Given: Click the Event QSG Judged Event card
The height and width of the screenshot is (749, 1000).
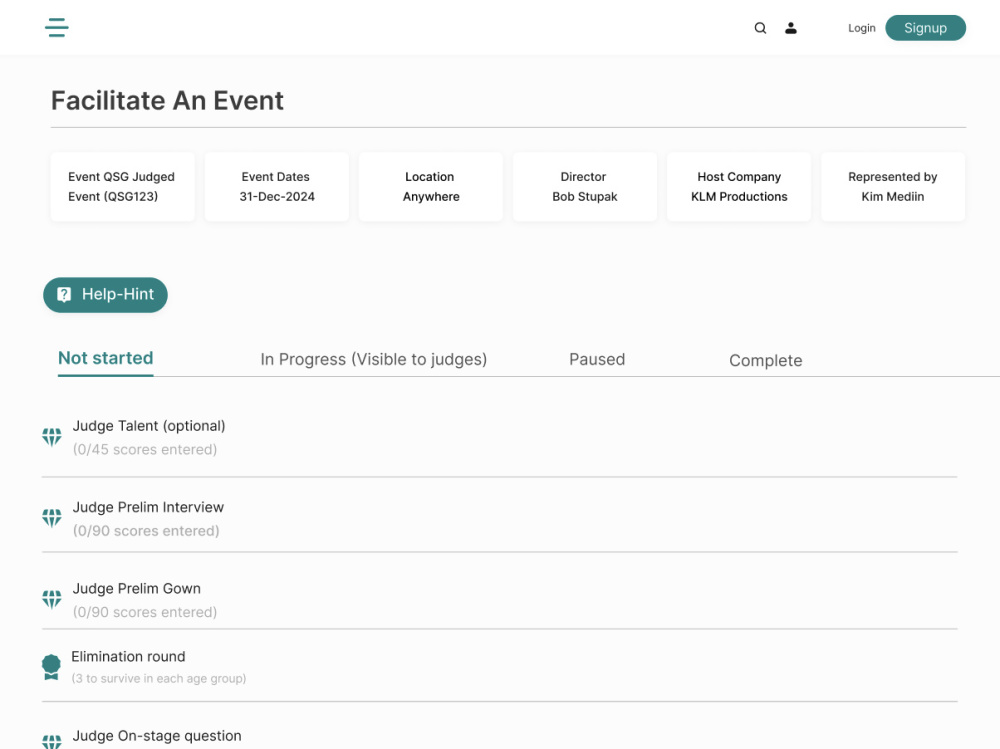Looking at the screenshot, I should click(122, 186).
